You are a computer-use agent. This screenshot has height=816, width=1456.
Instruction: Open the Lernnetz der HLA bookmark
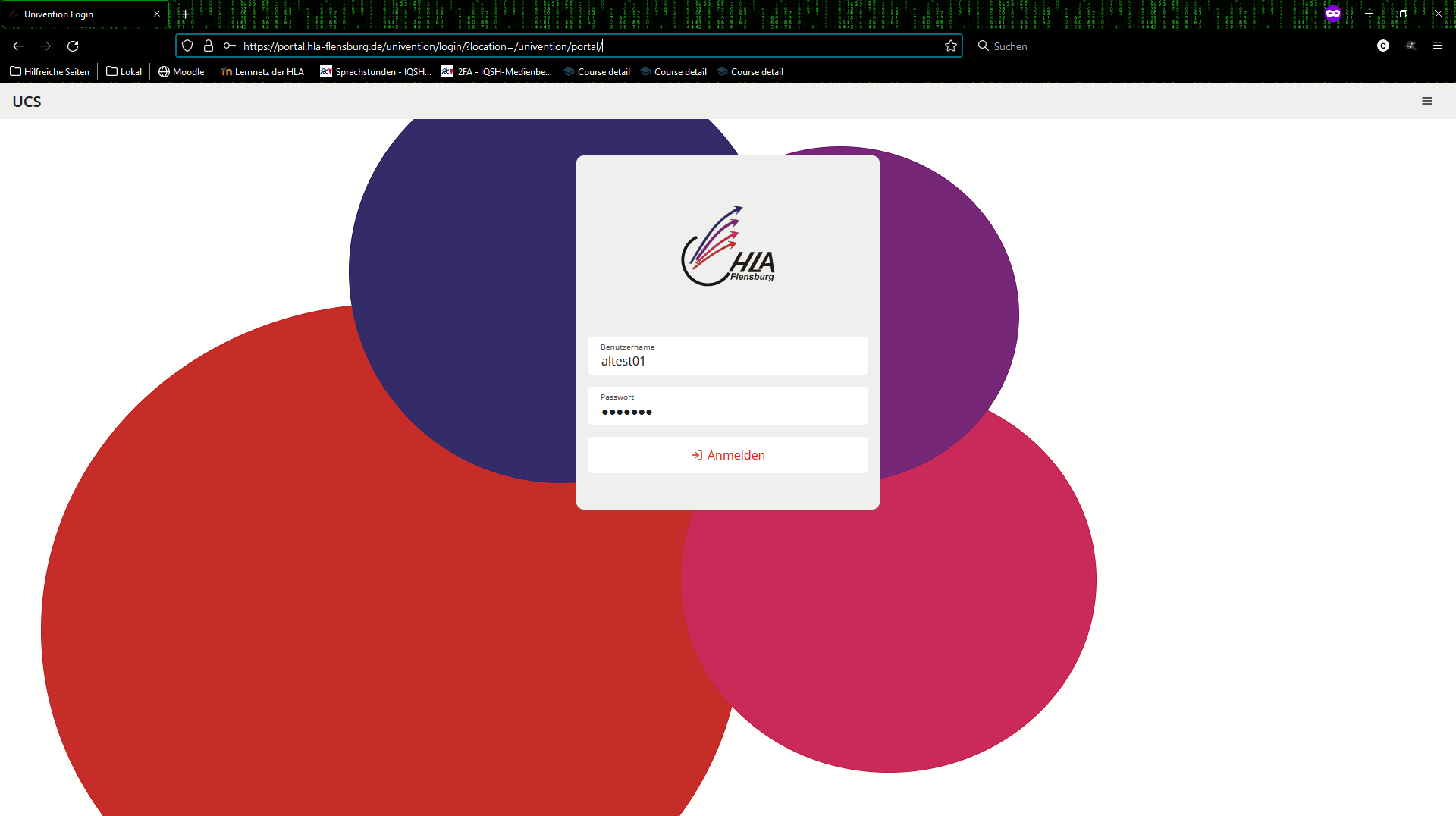262,72
